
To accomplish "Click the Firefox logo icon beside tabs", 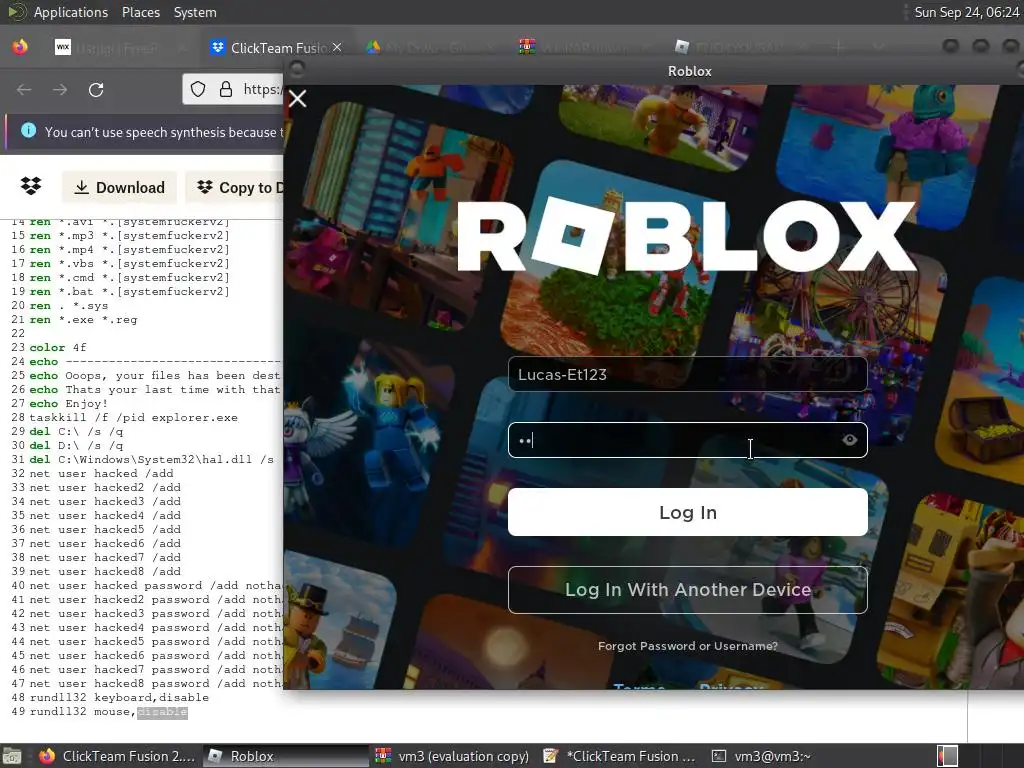I will pyautogui.click(x=20, y=47).
